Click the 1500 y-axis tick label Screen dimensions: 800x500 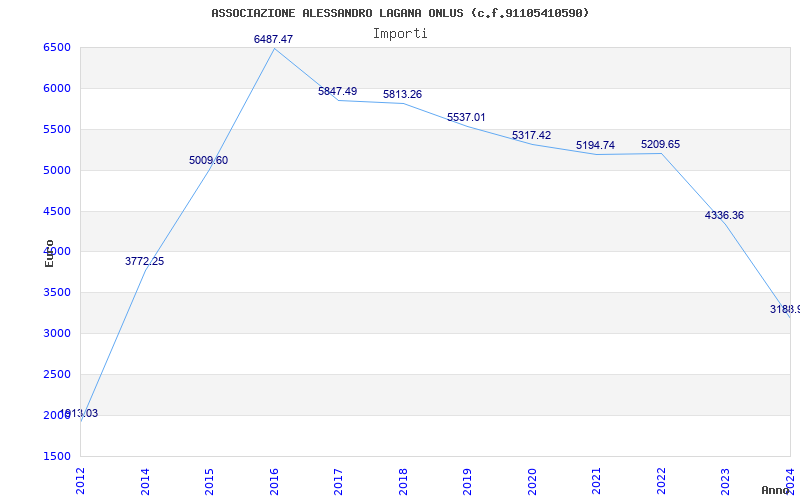point(57,456)
